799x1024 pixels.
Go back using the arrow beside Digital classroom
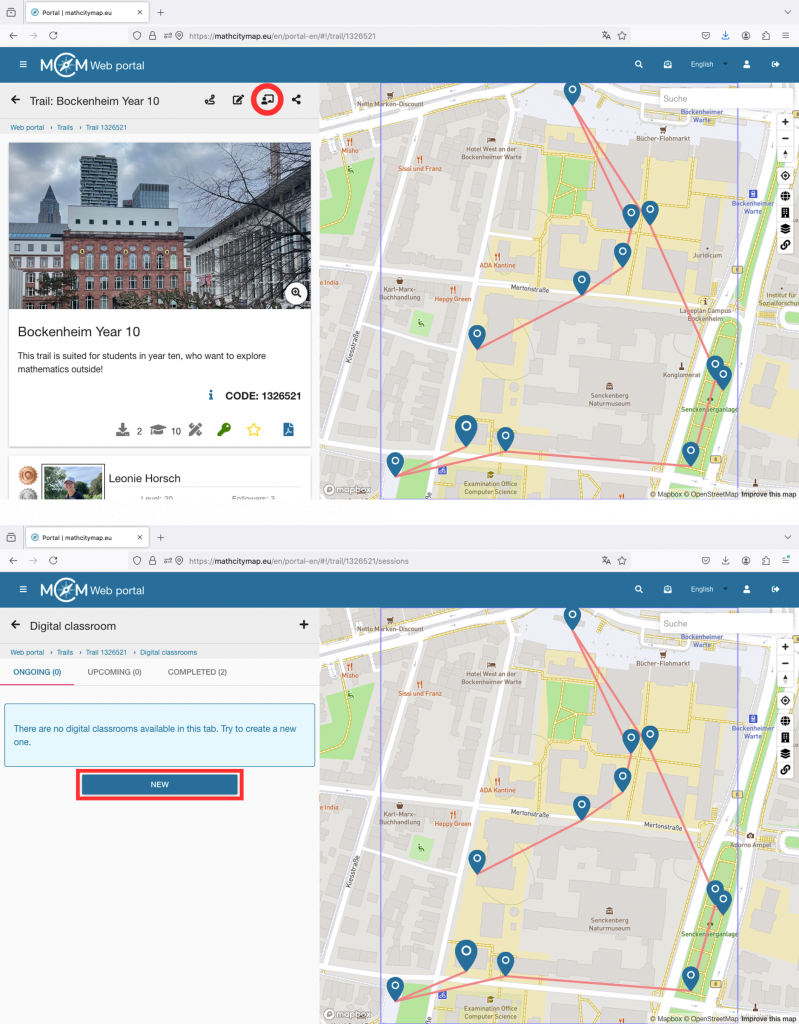pos(15,625)
